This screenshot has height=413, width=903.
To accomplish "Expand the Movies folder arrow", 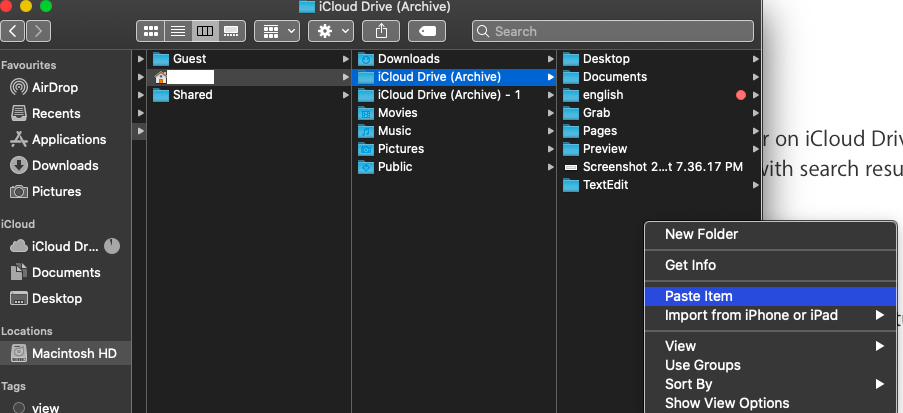I will pyautogui.click(x=551, y=112).
